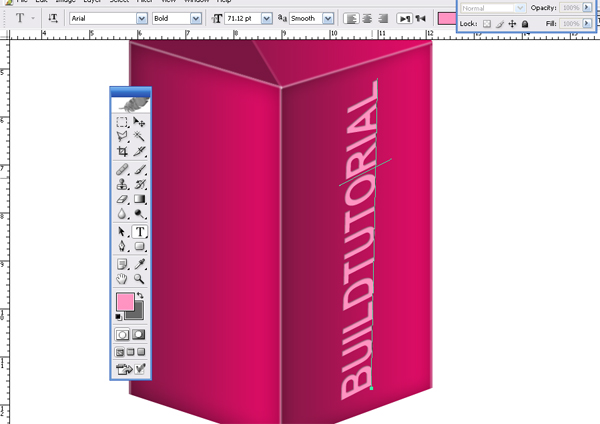Toggle lock transparent pixels
600x424 pixels.
tap(487, 24)
